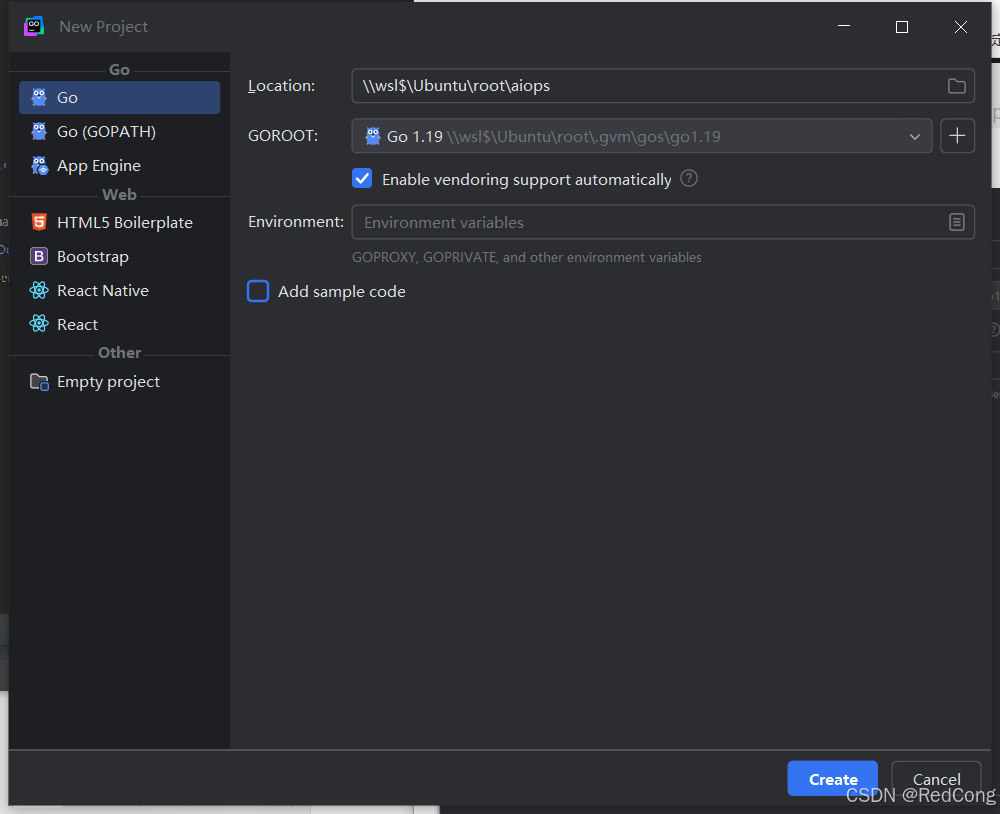Click the Location label
This screenshot has height=814, width=1000.
click(281, 85)
